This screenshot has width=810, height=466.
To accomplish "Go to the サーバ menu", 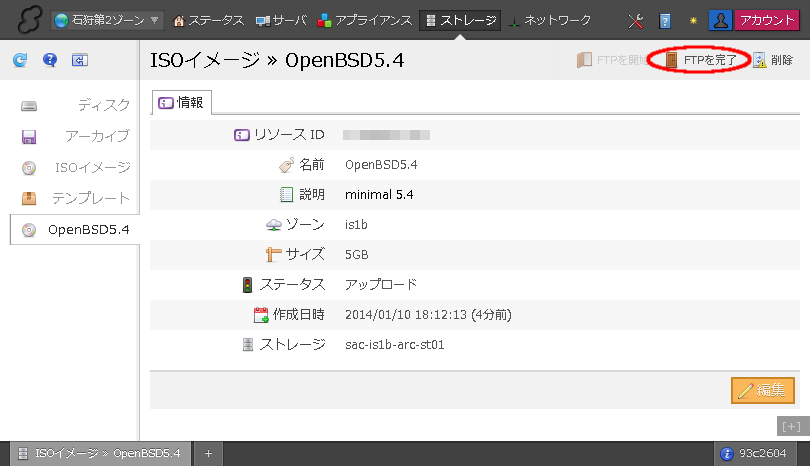I will pos(282,20).
